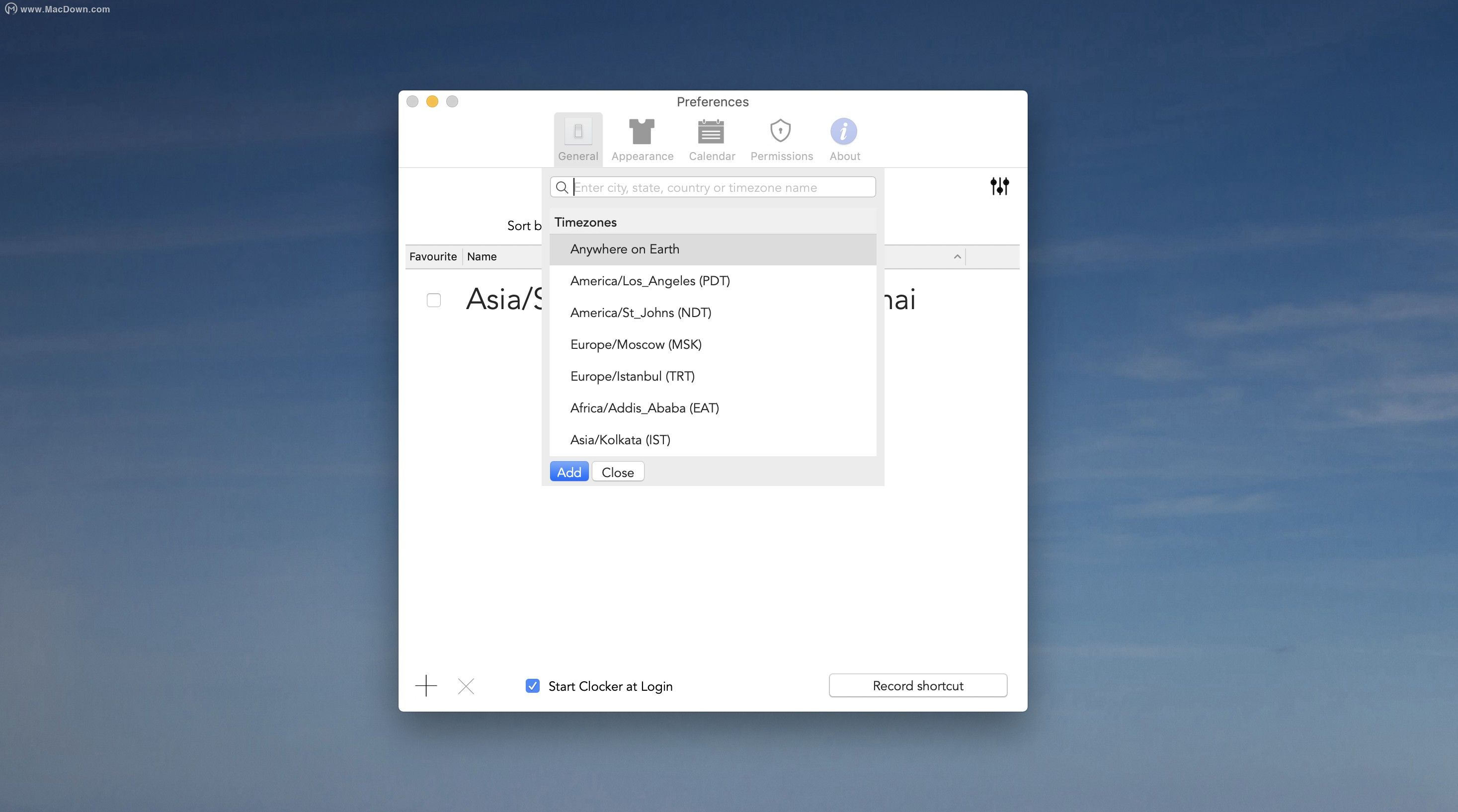Image resolution: width=1458 pixels, height=812 pixels.
Task: Open the Permissions shield icon
Action: pyautogui.click(x=781, y=139)
